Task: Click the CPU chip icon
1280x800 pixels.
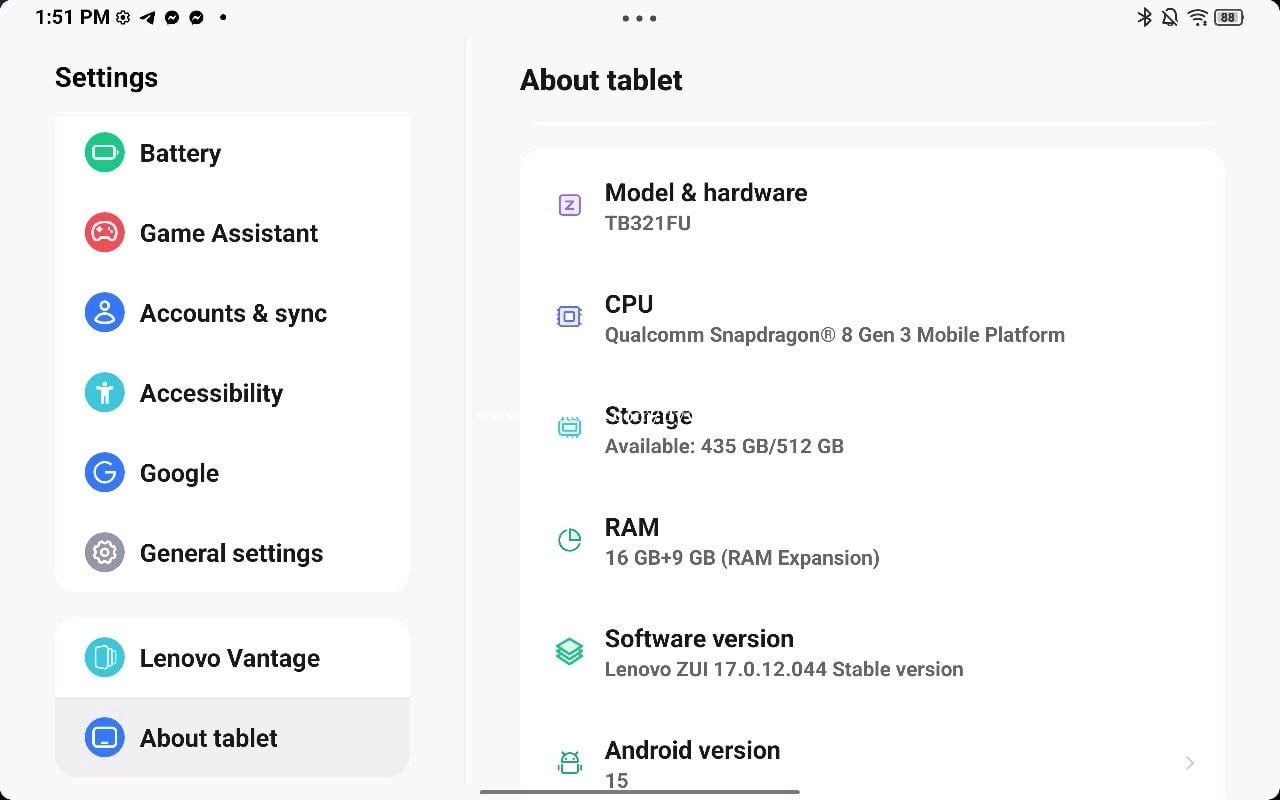Action: [569, 317]
